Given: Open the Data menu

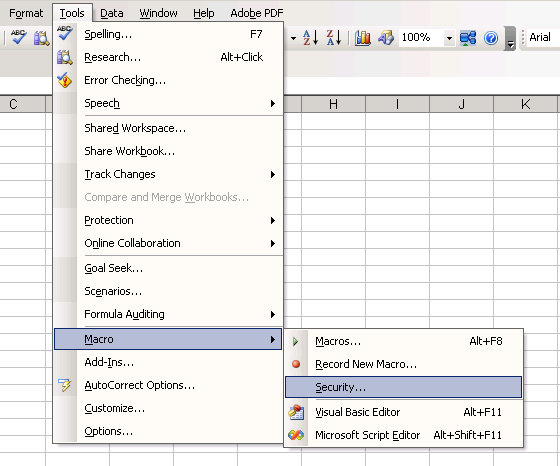Looking at the screenshot, I should (111, 13).
